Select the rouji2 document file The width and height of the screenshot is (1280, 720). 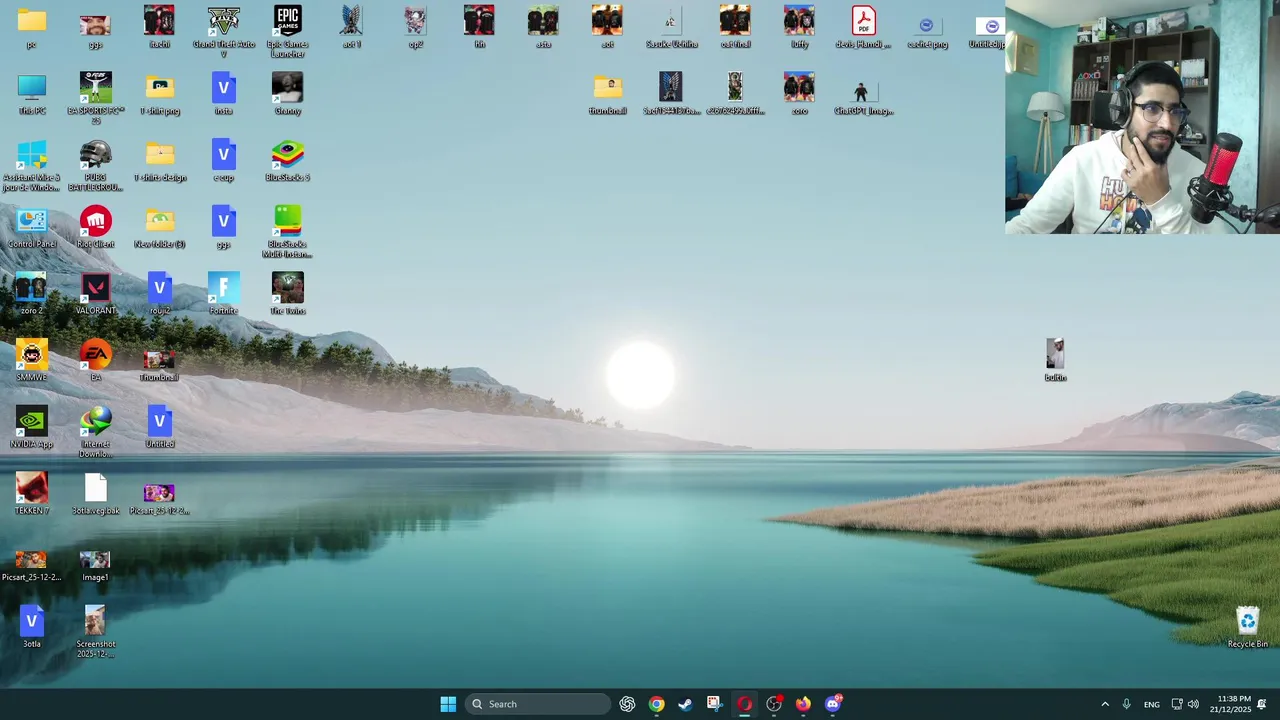click(160, 294)
